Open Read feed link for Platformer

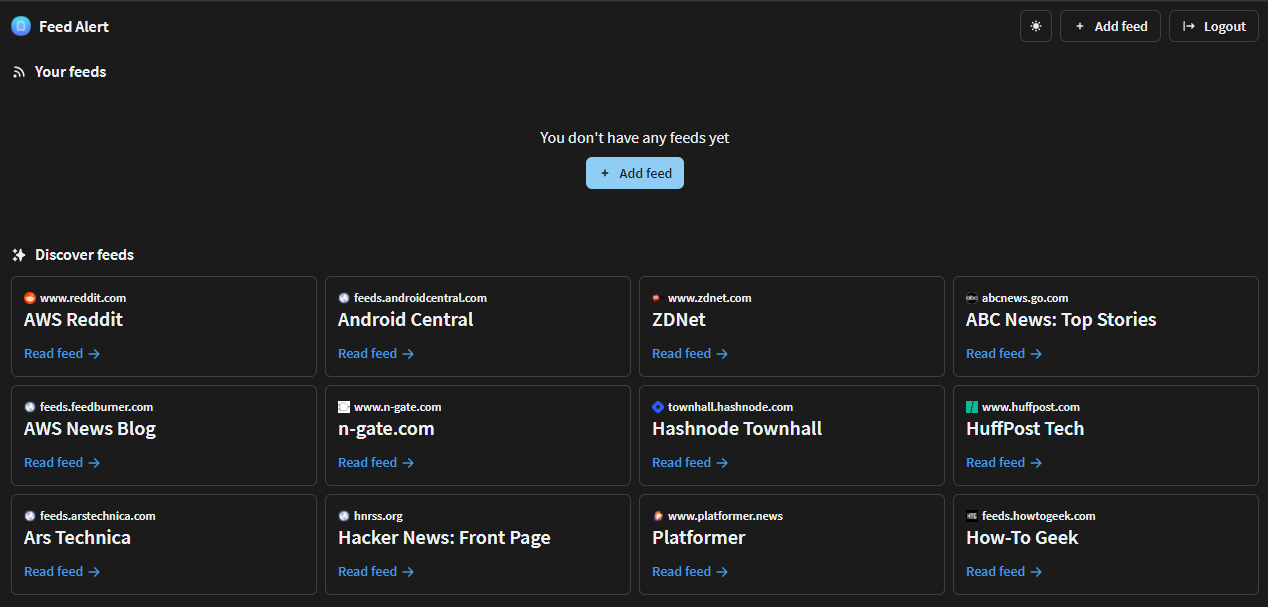coord(690,572)
